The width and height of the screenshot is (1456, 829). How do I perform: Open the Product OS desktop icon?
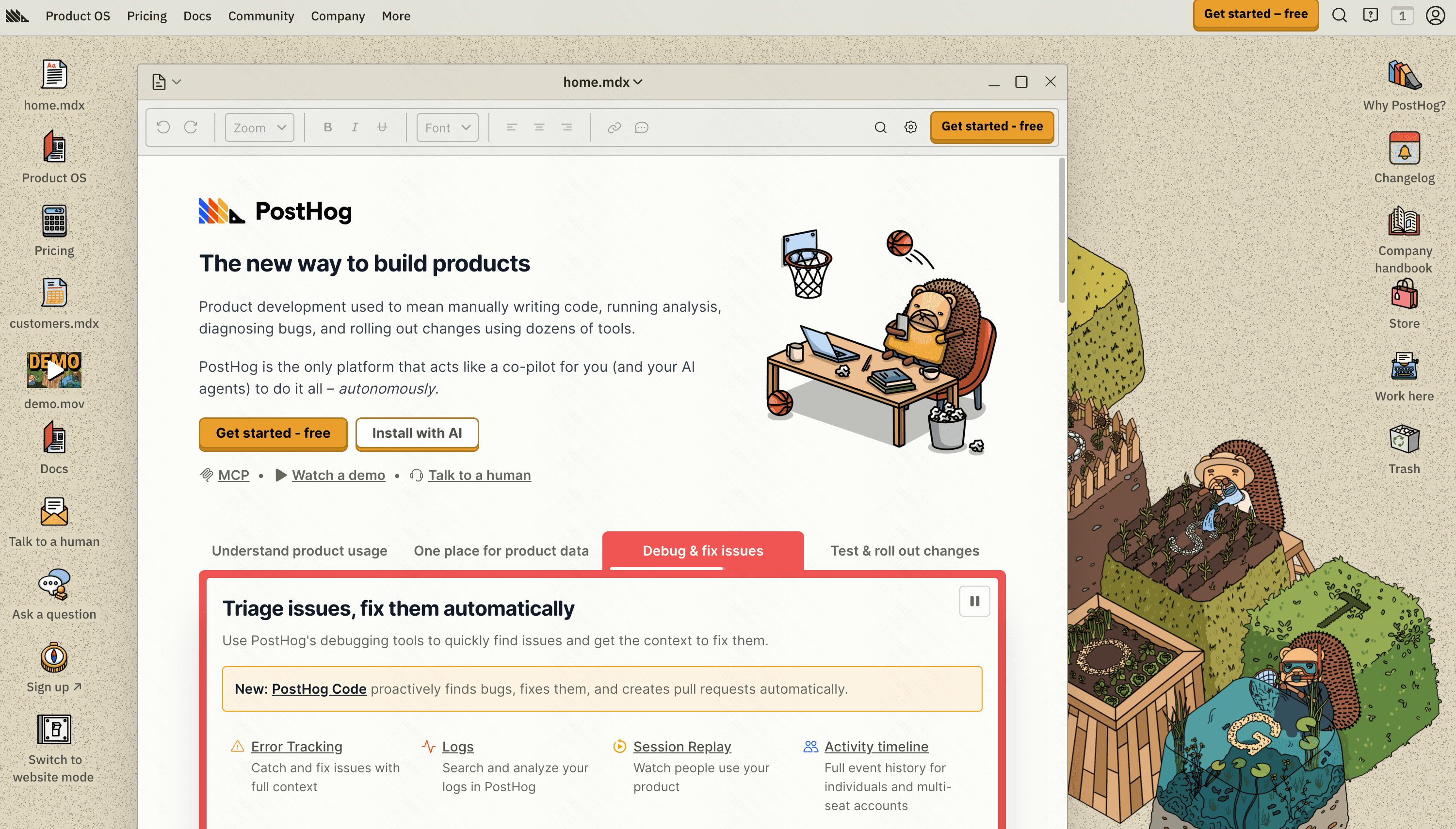54,147
